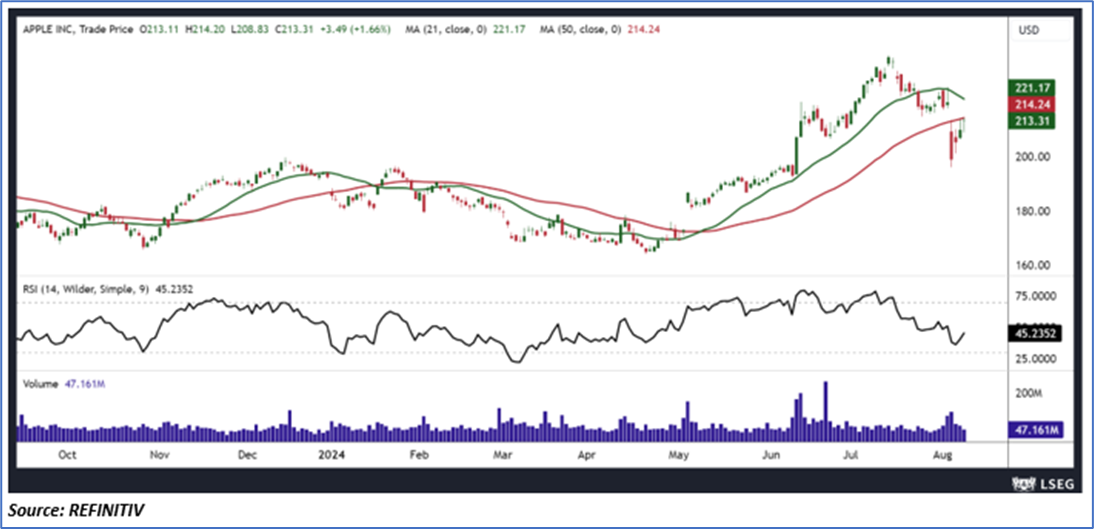Click the Volume 47.161M label
This screenshot has width=1094, height=529.
pos(63,383)
